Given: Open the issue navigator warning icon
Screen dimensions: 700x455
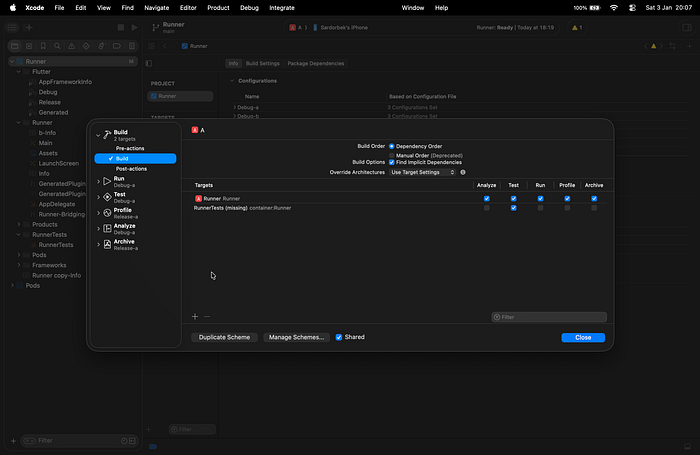Looking at the screenshot, I should [71, 46].
